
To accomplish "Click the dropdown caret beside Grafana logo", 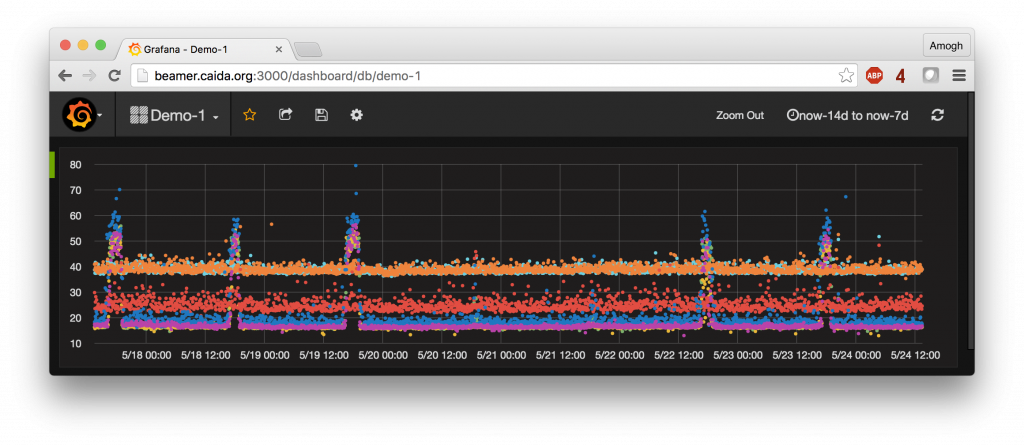I will tap(100, 116).
